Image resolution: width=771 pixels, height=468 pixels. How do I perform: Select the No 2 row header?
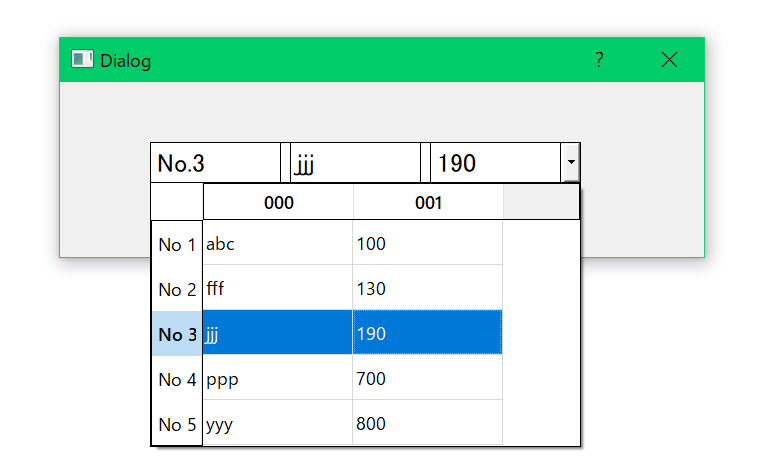click(x=177, y=289)
